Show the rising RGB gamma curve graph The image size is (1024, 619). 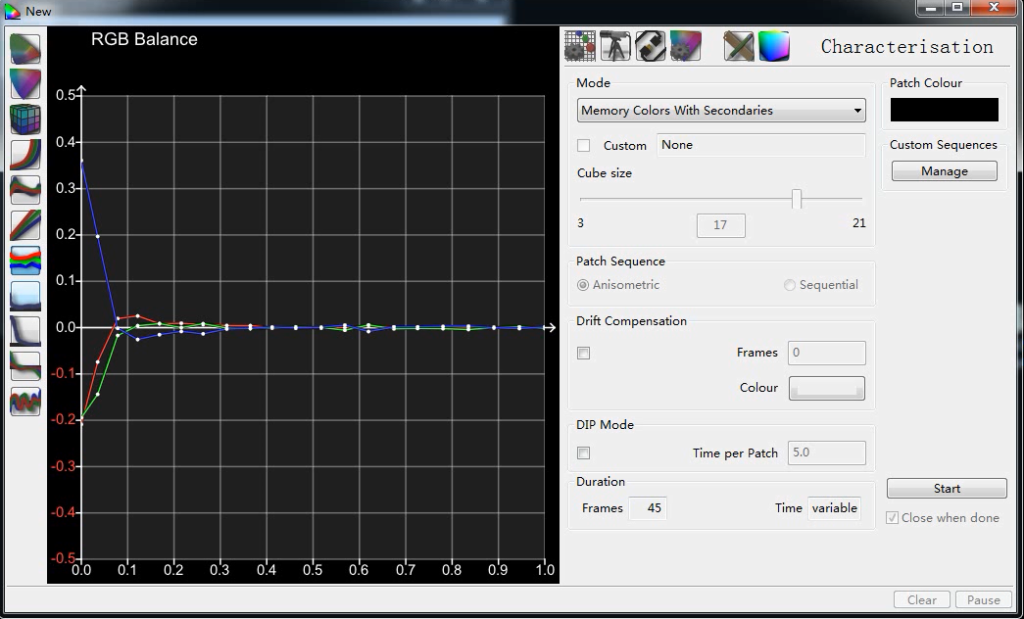[x=25, y=155]
